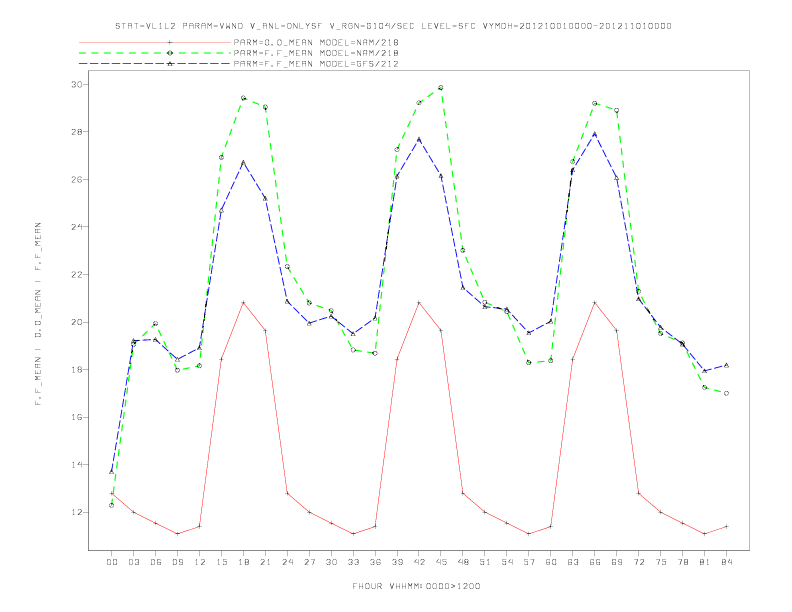The image size is (792, 612).
Task: Click y-axis tick label 16
Action: (76, 418)
